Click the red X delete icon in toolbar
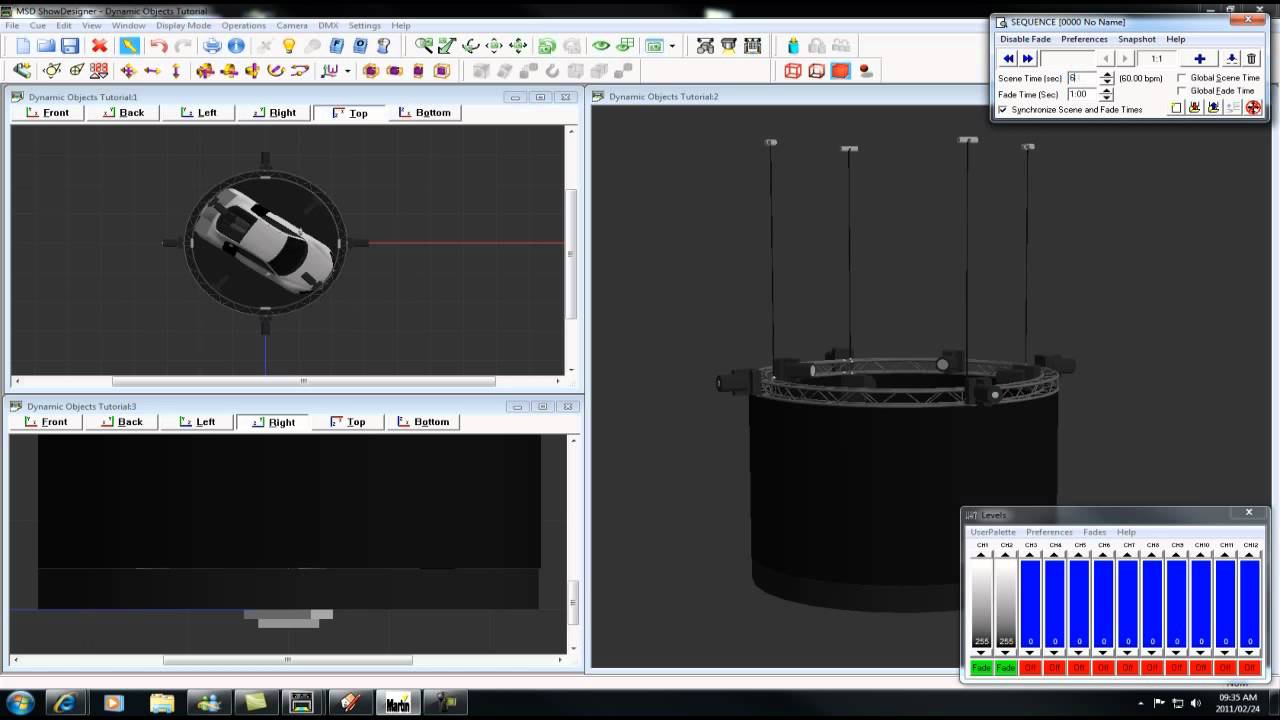1280x720 pixels. click(x=99, y=46)
